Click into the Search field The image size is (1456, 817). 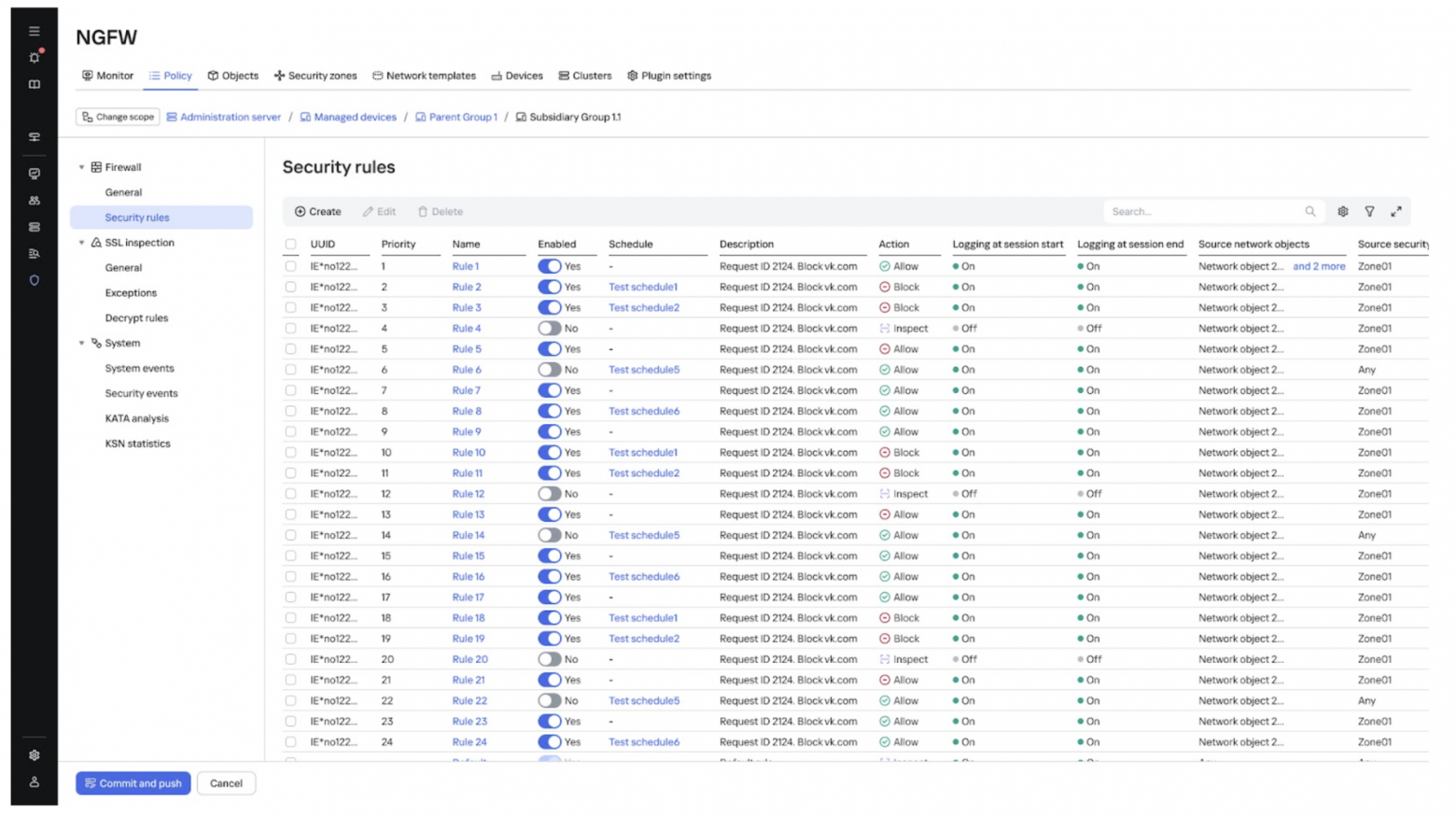coord(1202,212)
